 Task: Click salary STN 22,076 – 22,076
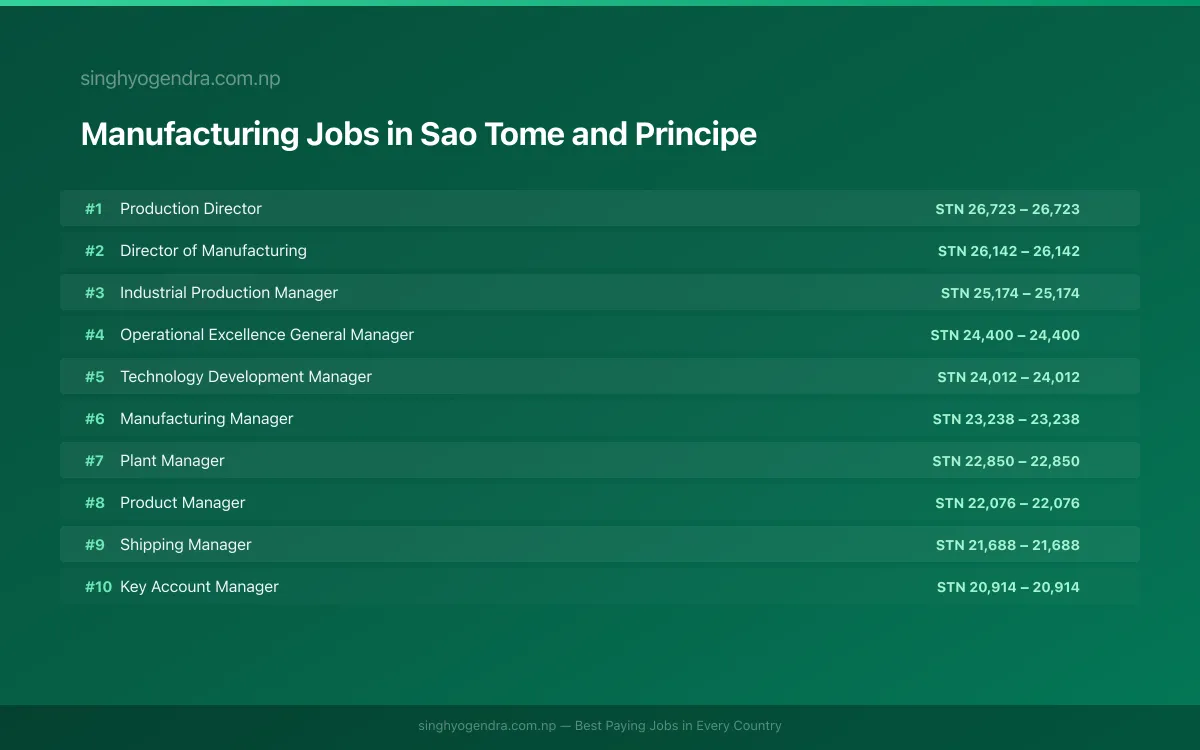click(x=1008, y=503)
